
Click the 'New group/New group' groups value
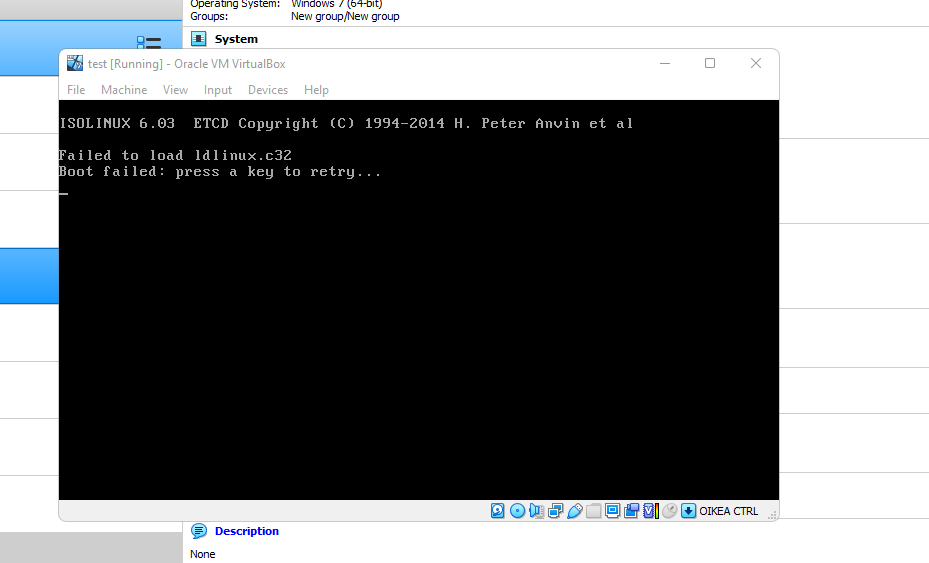click(345, 17)
